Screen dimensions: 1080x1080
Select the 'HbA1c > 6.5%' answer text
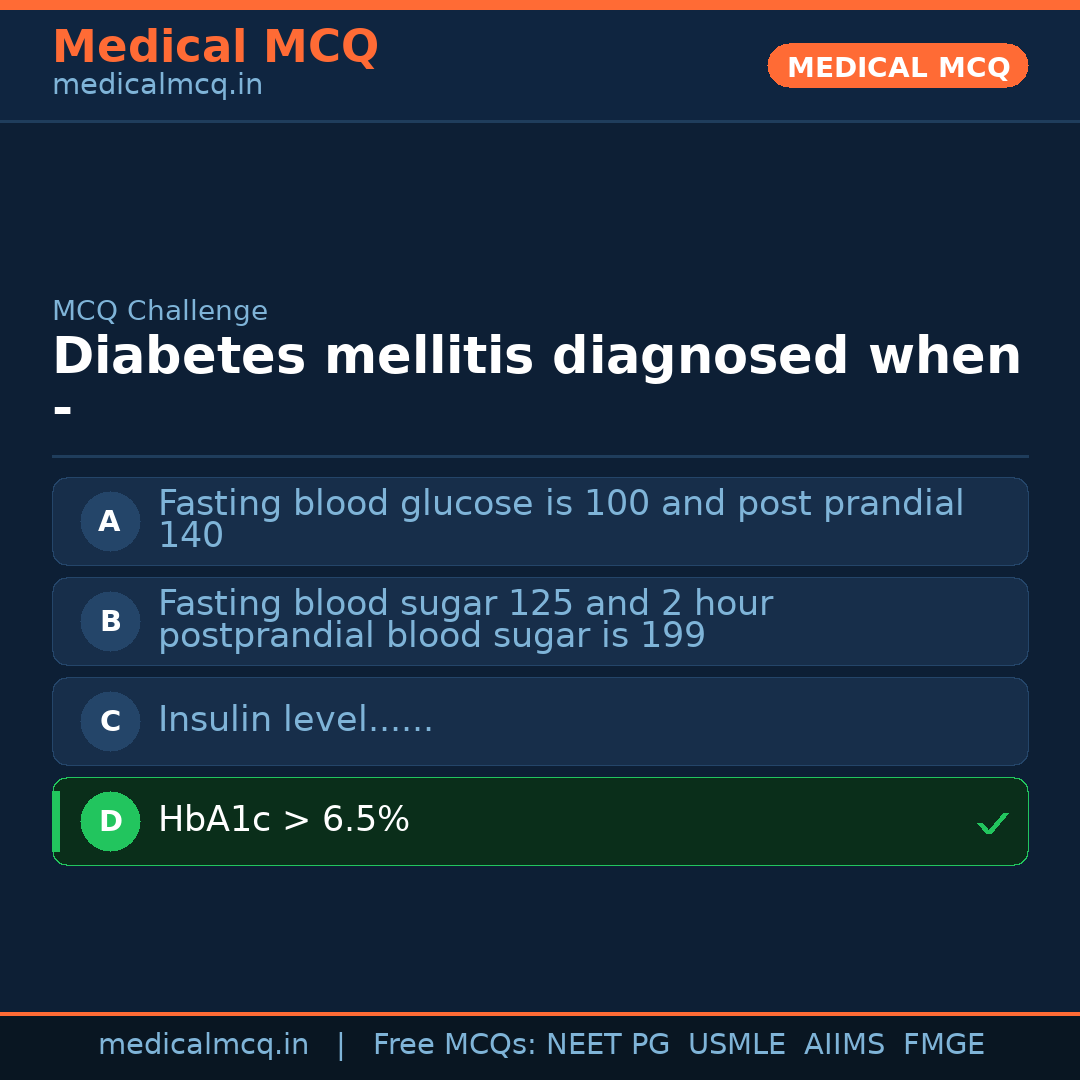(x=284, y=820)
